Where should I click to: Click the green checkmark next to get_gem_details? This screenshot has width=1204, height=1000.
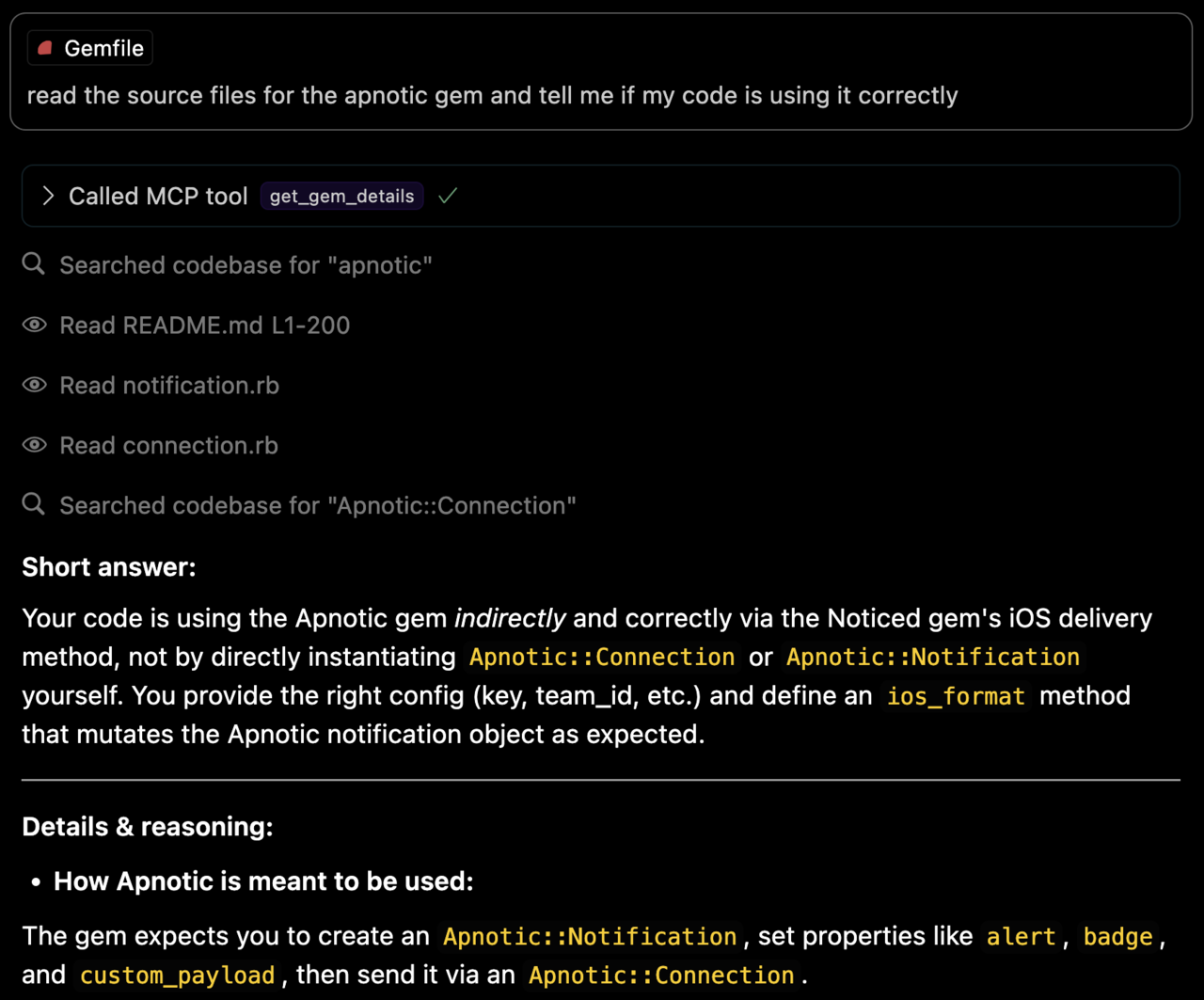point(447,196)
